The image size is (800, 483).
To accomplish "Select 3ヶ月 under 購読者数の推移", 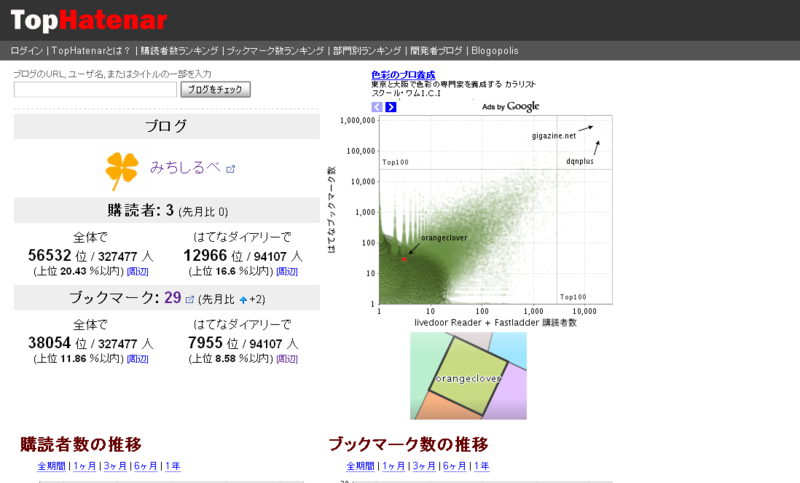I will [115, 466].
